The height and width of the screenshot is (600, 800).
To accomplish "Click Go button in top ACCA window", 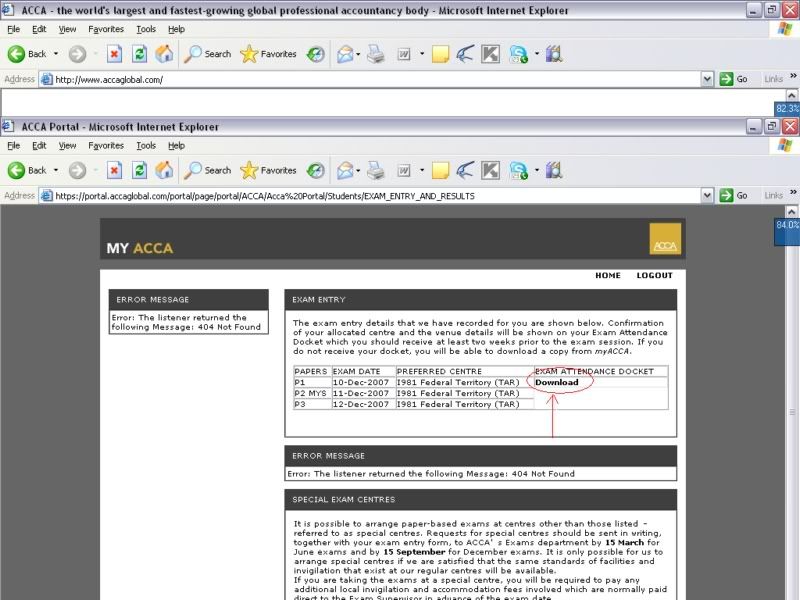I will (x=734, y=79).
